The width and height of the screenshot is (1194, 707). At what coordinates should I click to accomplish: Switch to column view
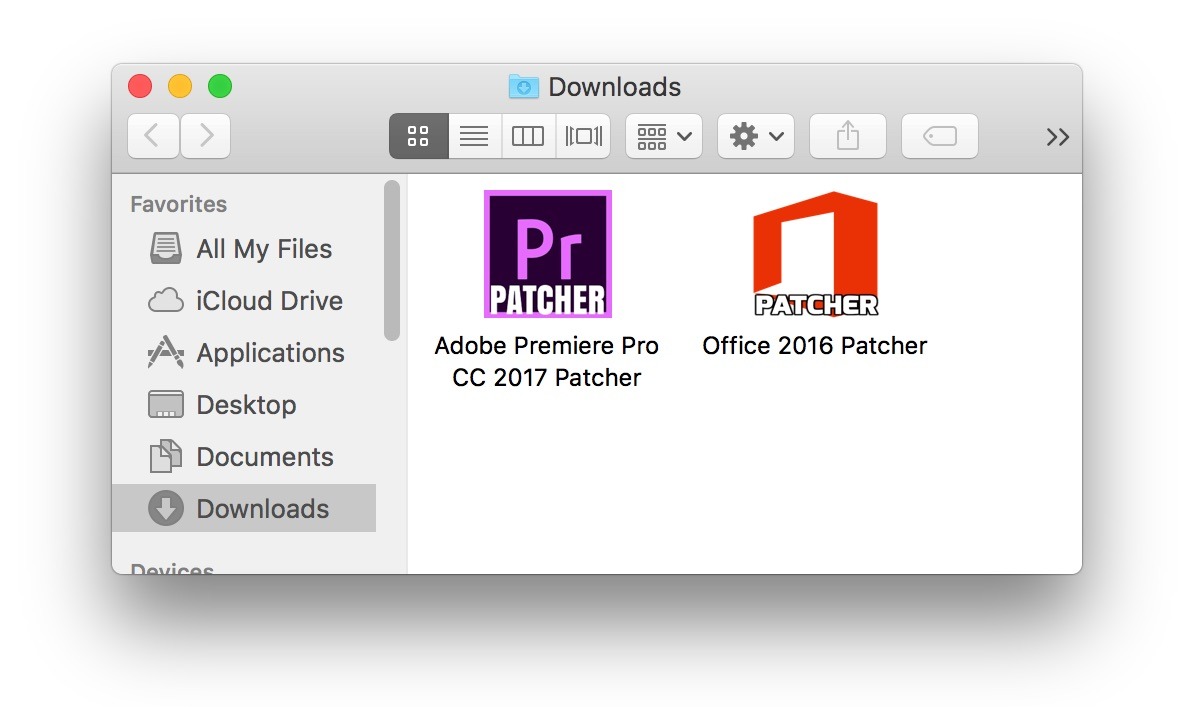click(528, 136)
